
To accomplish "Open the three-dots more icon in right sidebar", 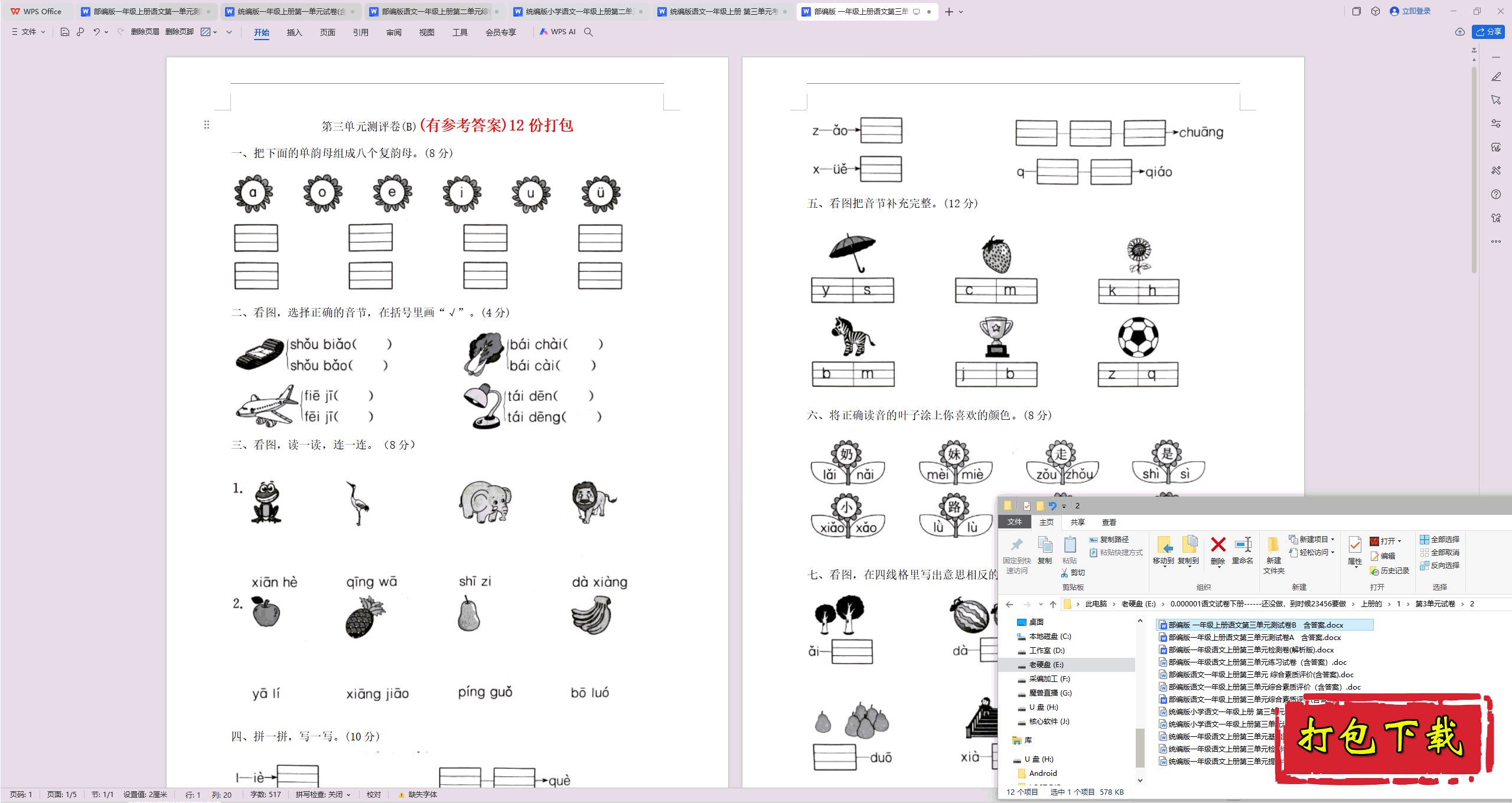I will click(x=1496, y=241).
